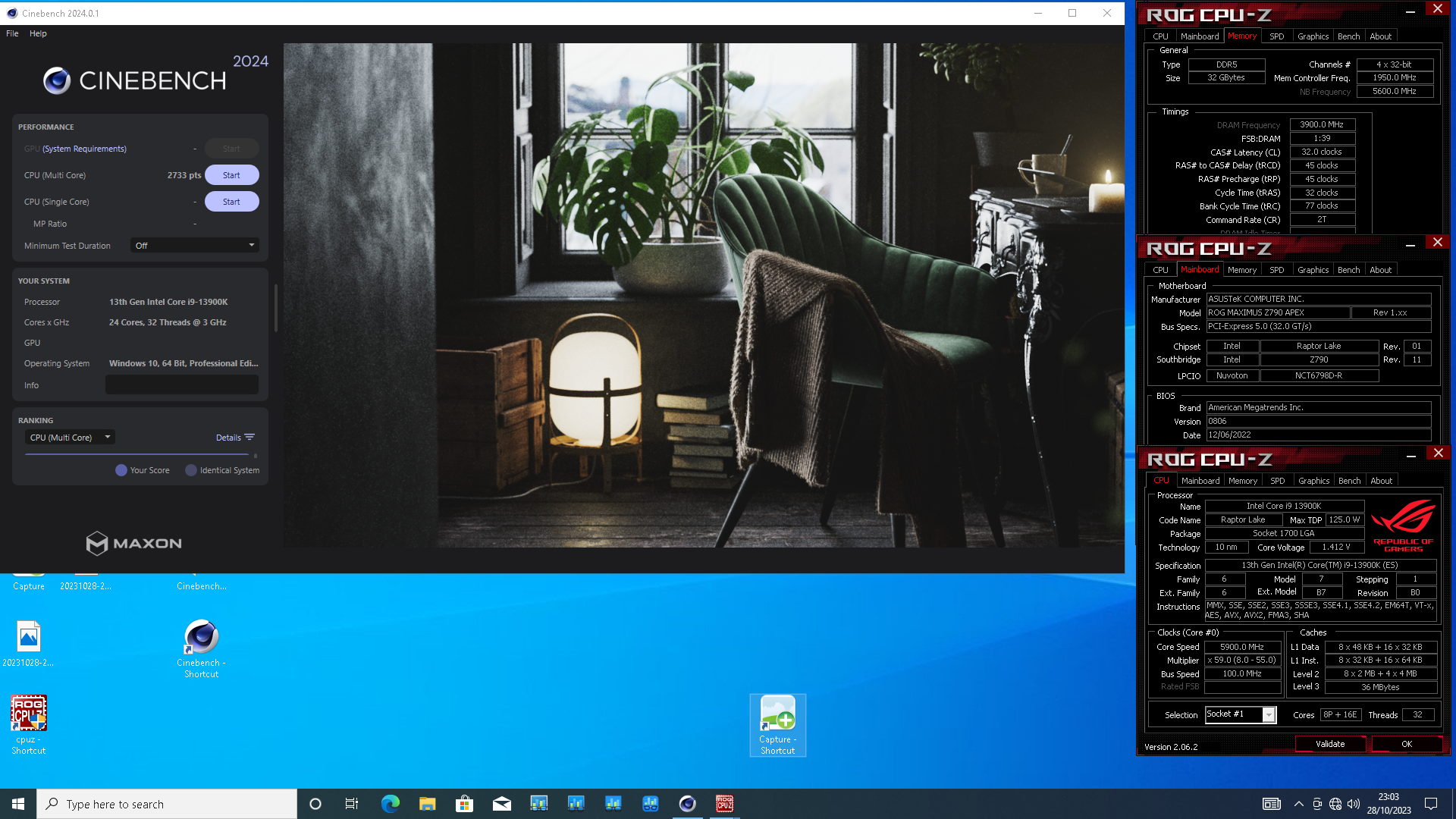The height and width of the screenshot is (819, 1456).
Task: Click the Validate button in CPU-Z
Action: [1330, 744]
